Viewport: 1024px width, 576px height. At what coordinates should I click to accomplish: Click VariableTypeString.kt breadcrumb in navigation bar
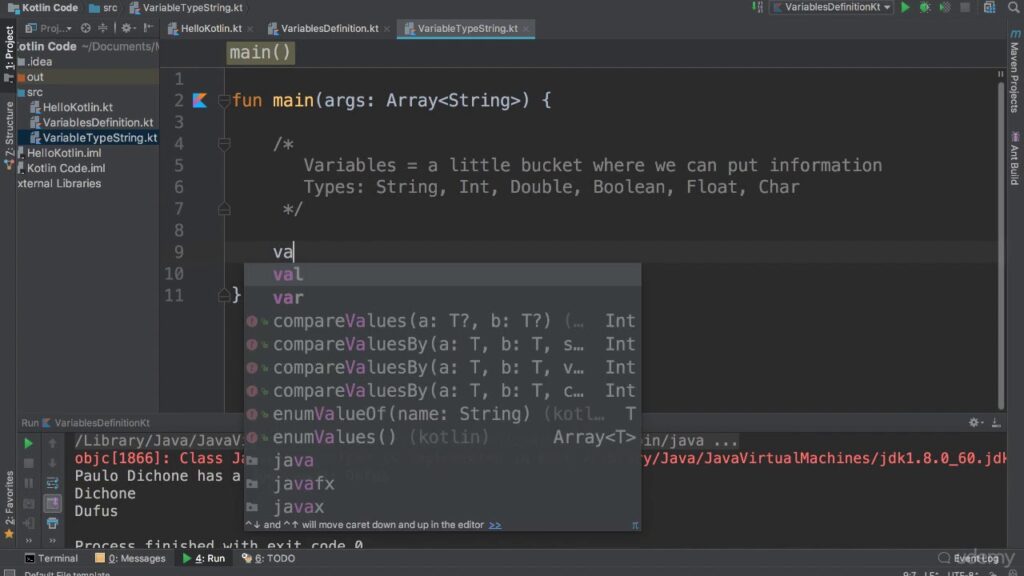point(186,8)
